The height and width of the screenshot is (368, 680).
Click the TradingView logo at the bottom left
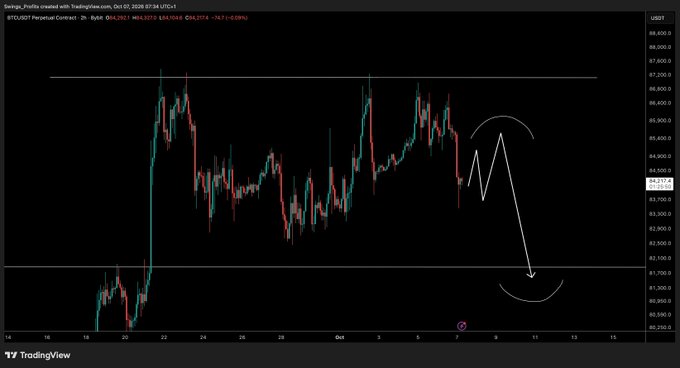[38, 355]
